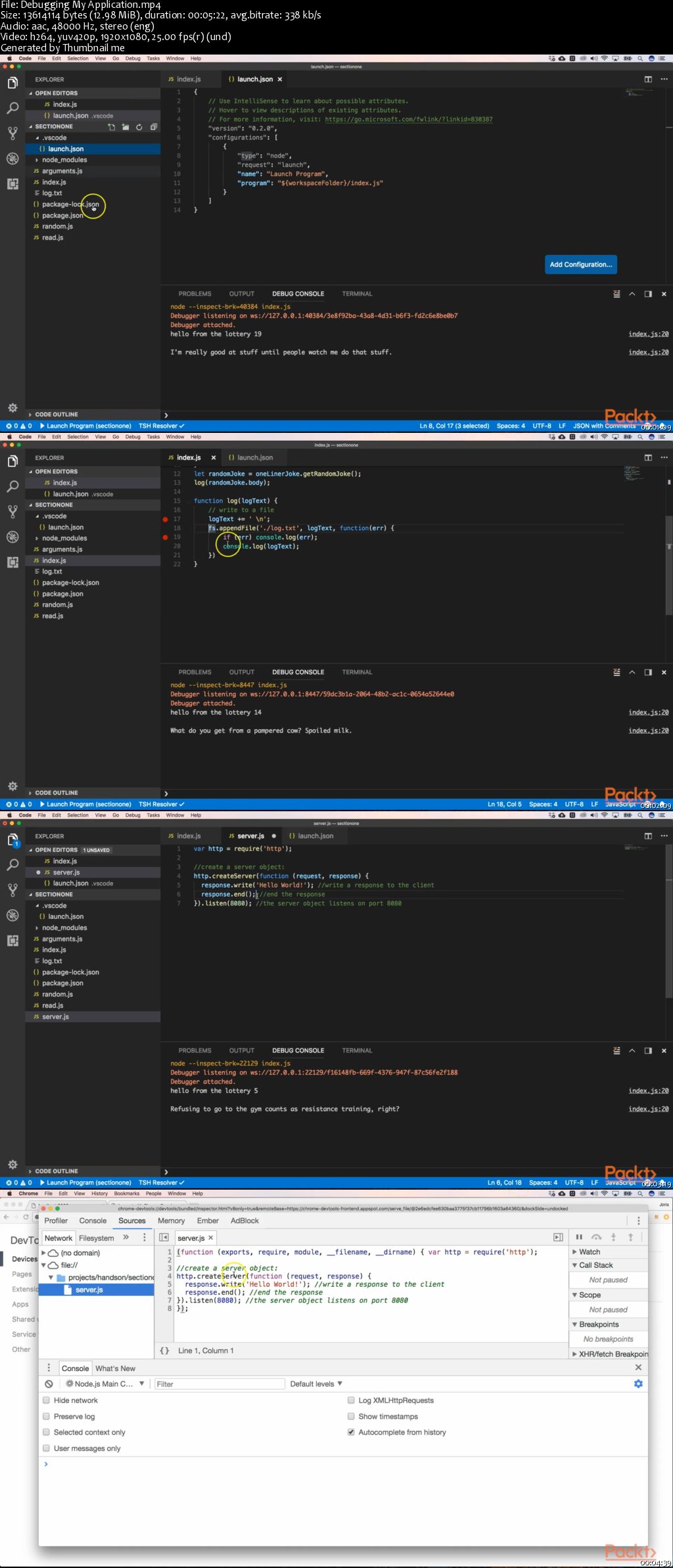The image size is (673, 1568).
Task: Open the Node.js Main context dropdown
Action: [105, 1383]
